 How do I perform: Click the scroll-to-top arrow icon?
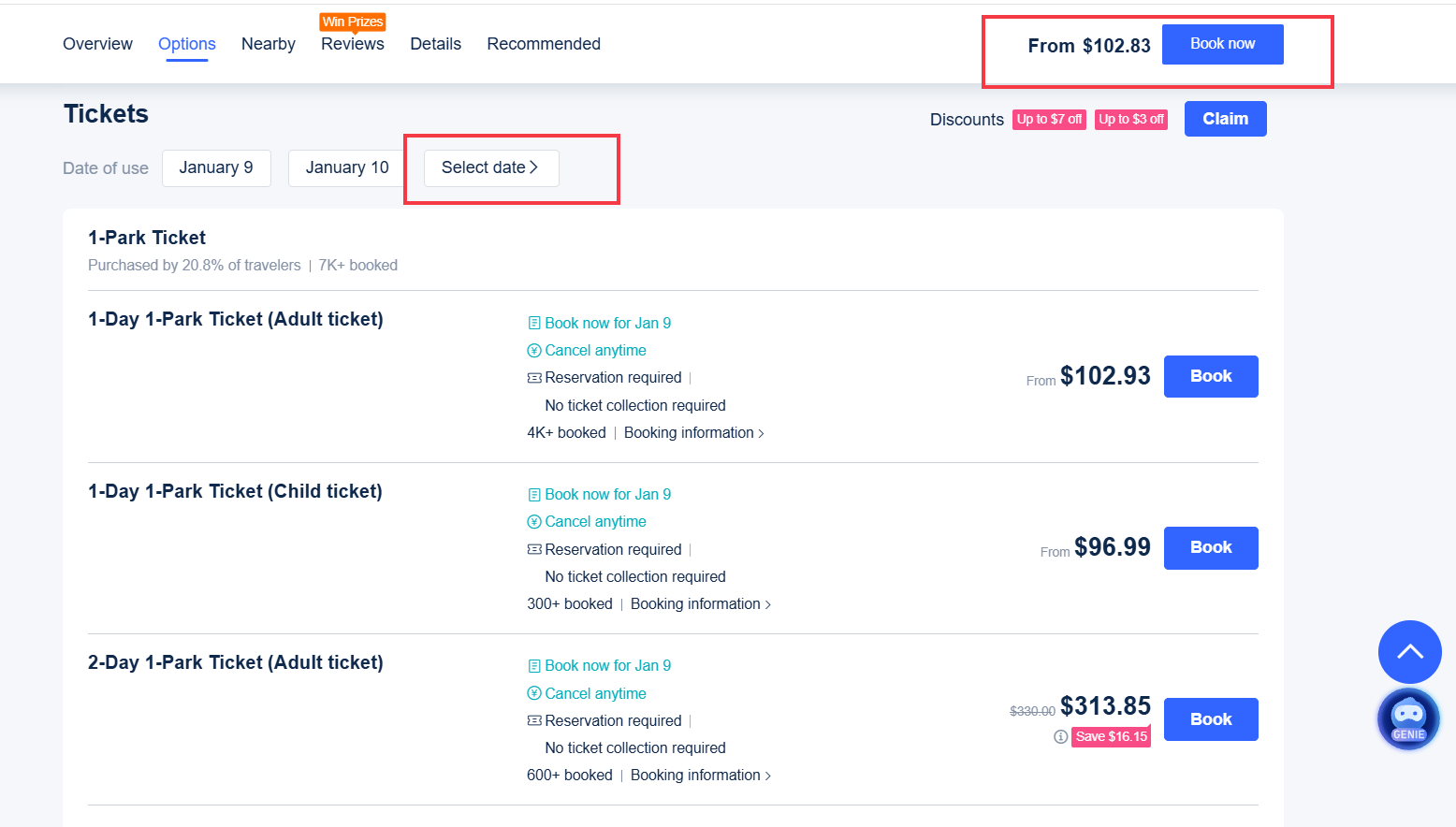point(1409,652)
